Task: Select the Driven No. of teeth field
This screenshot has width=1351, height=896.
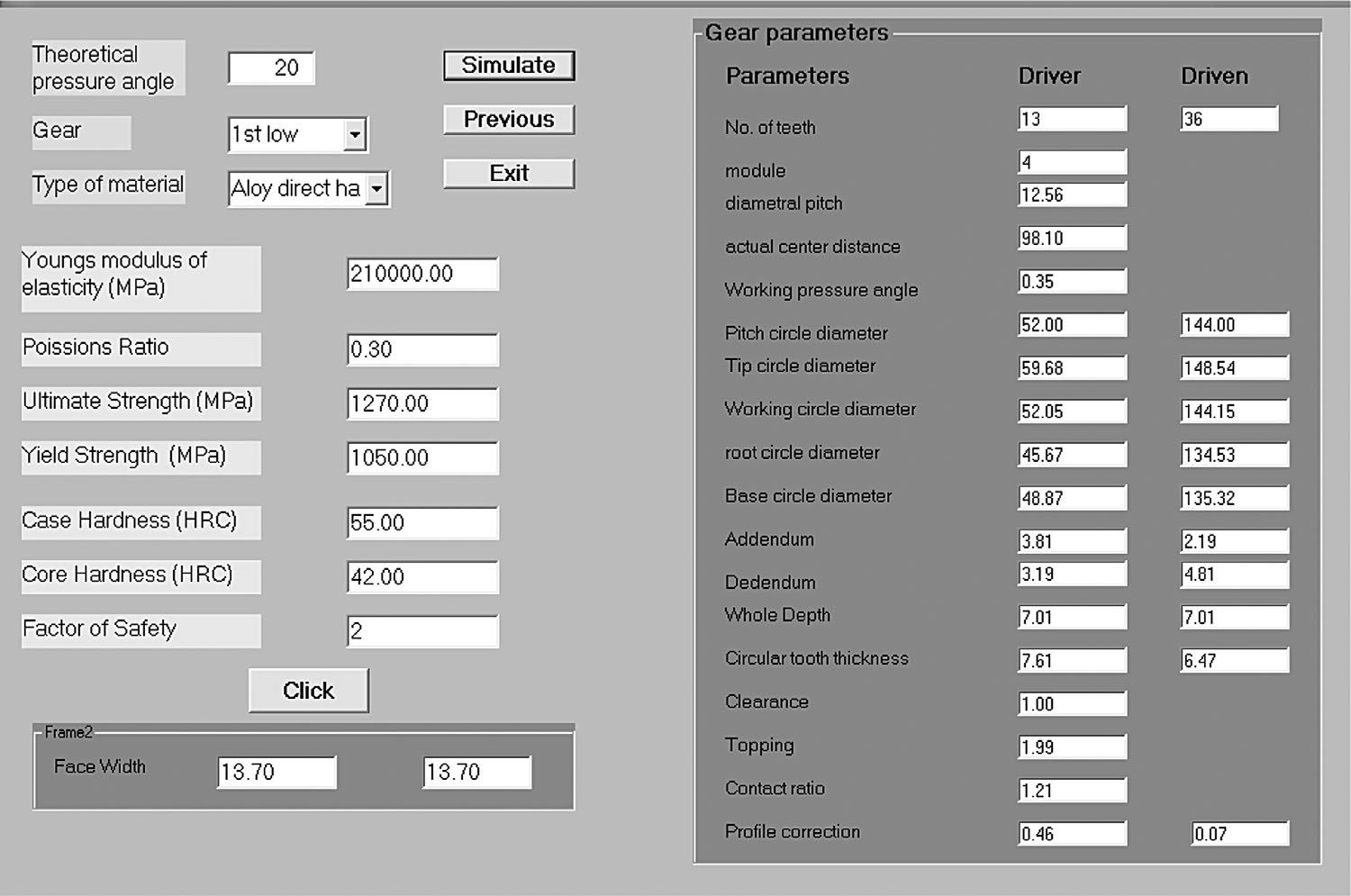Action: (x=1229, y=119)
